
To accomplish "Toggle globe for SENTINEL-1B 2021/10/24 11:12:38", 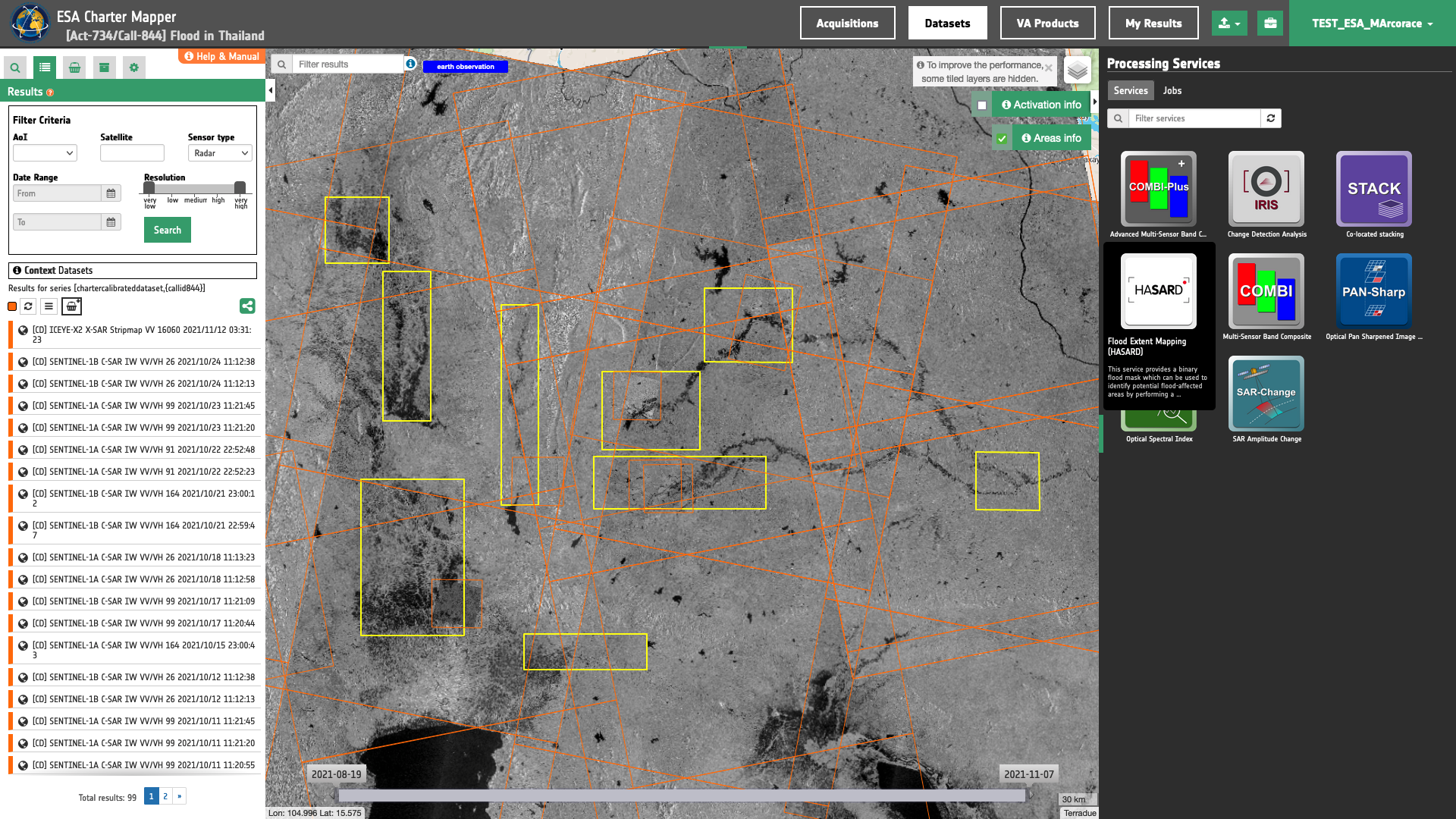I will [24, 362].
